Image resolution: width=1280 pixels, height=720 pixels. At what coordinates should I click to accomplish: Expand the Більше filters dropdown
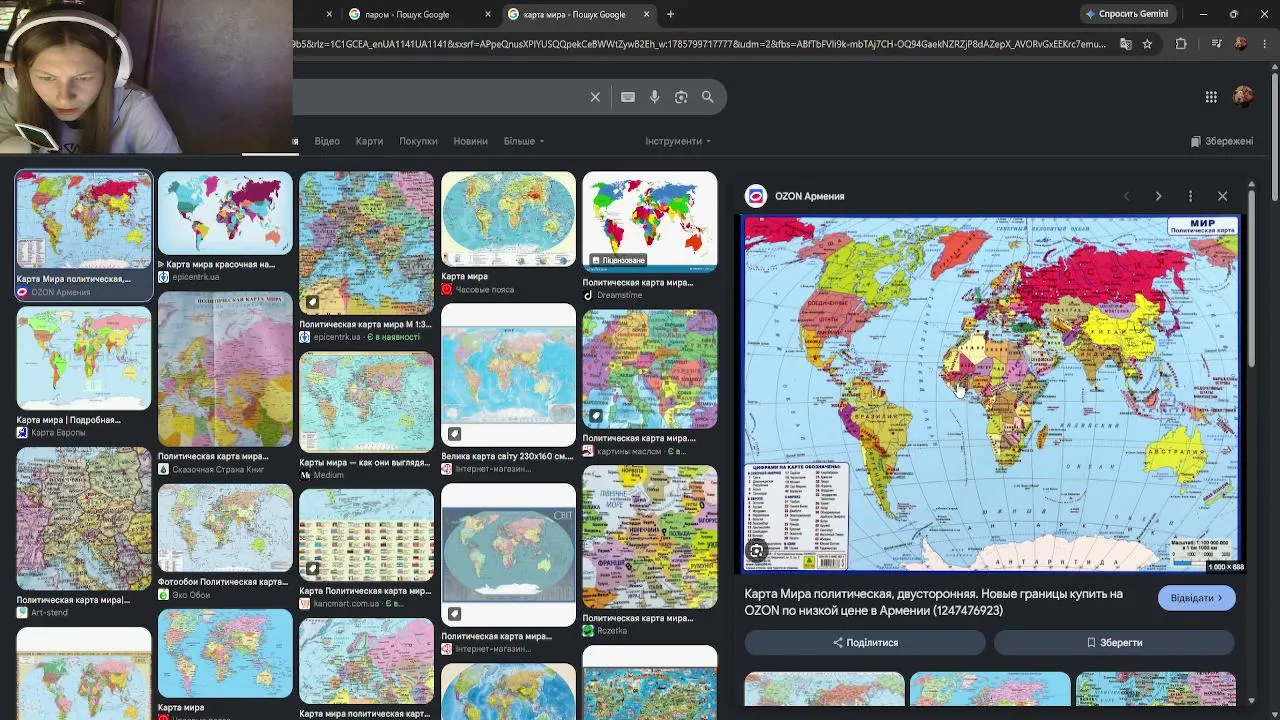(x=523, y=141)
